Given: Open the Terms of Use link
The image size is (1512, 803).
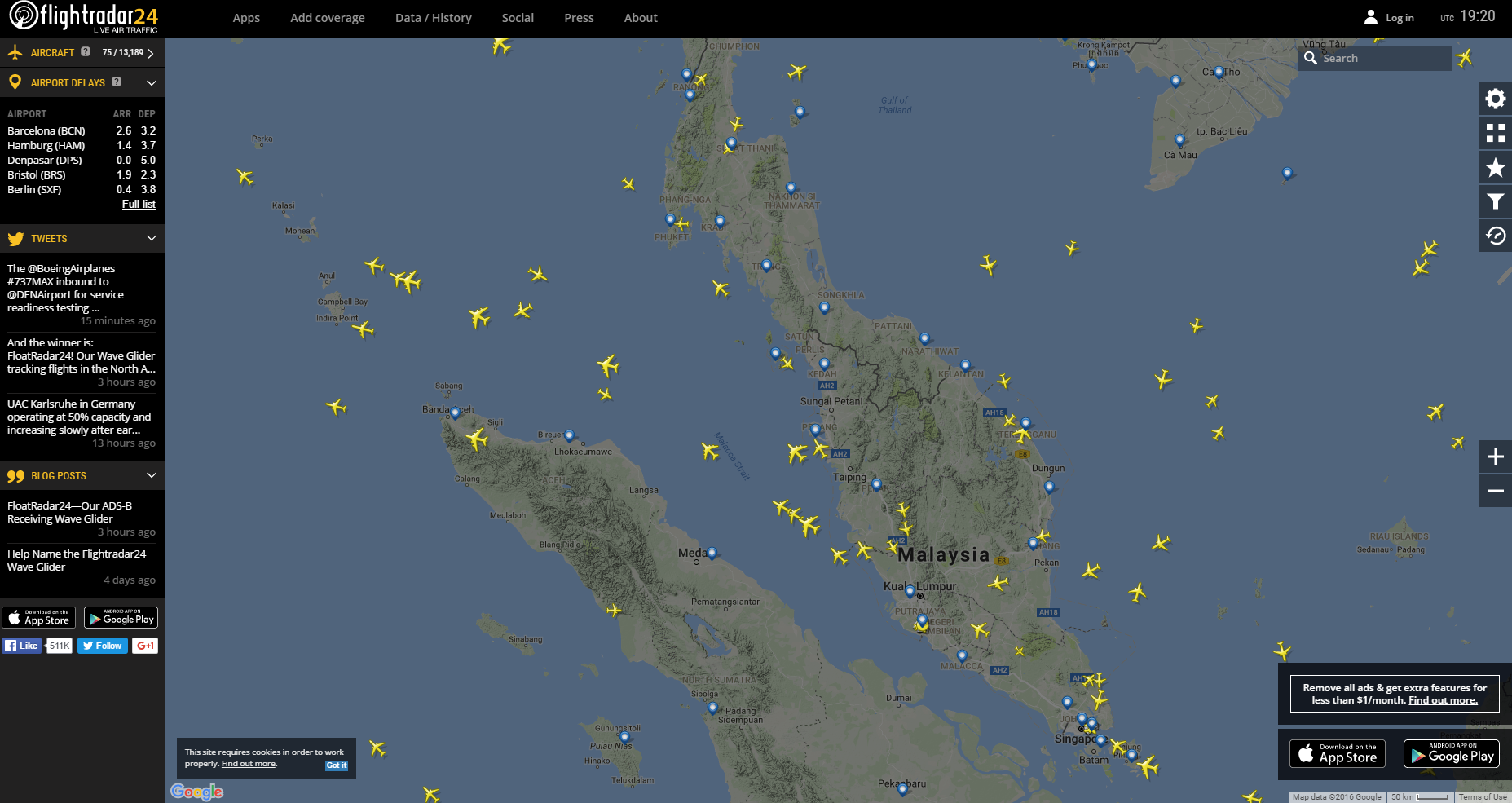Looking at the screenshot, I should [x=1483, y=797].
